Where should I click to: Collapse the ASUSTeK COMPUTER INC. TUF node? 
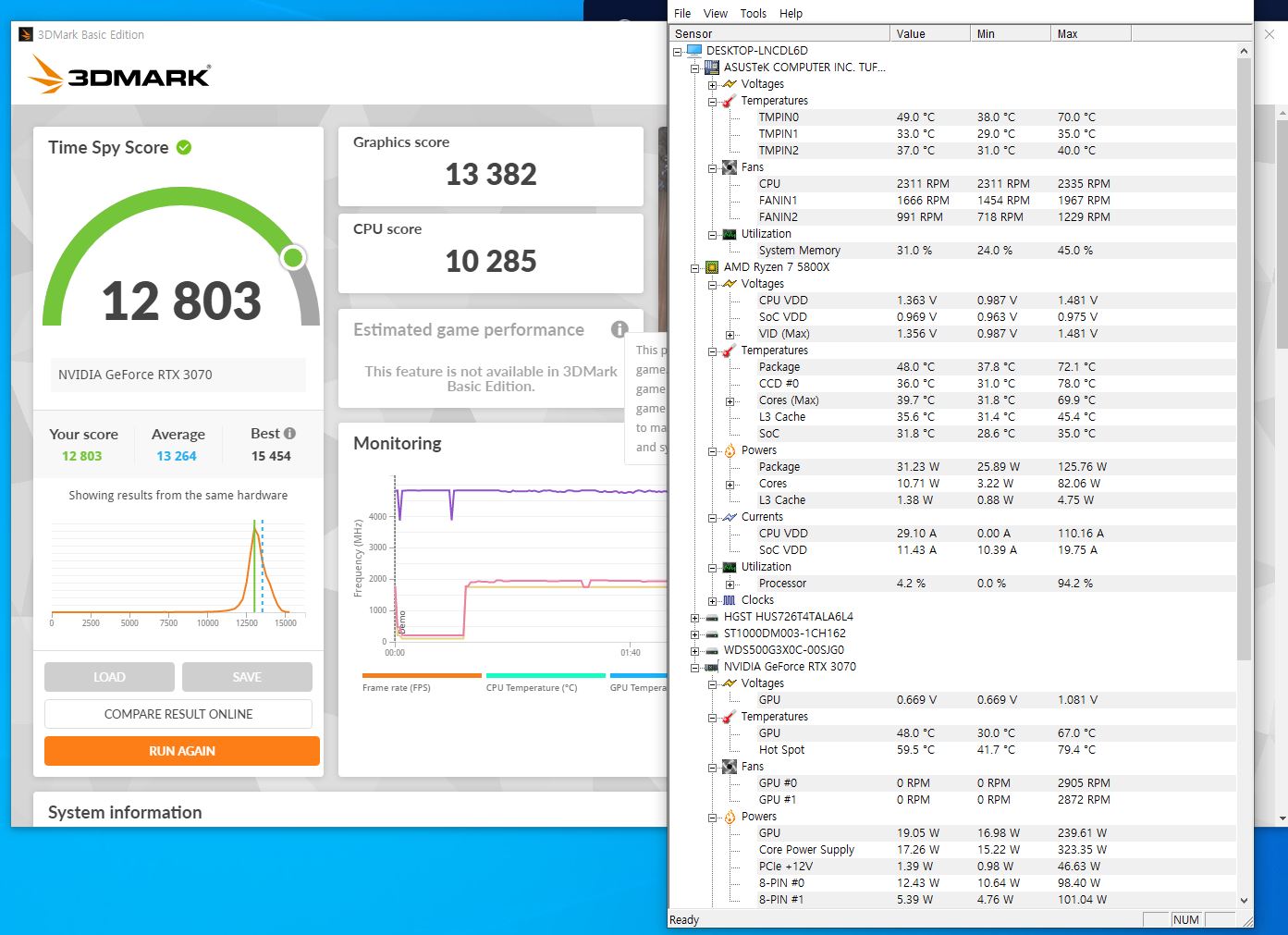tap(695, 68)
